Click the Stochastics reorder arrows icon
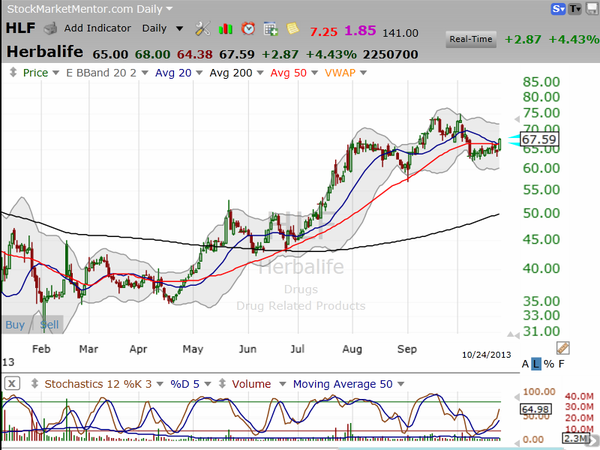This screenshot has height=450, width=600. point(34,383)
